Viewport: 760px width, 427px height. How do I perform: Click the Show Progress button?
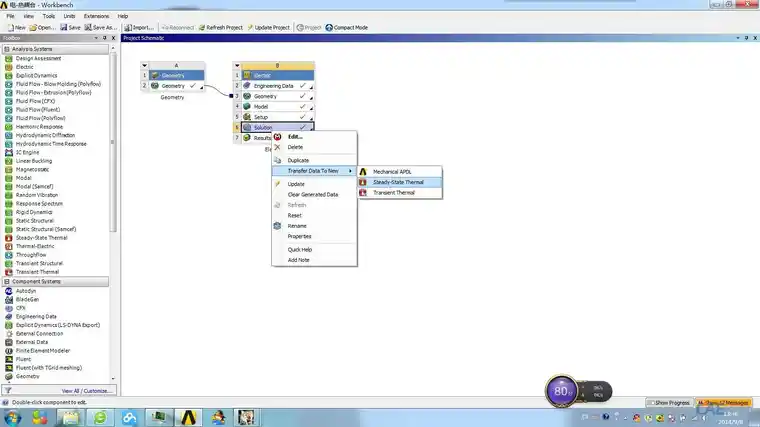pos(669,403)
